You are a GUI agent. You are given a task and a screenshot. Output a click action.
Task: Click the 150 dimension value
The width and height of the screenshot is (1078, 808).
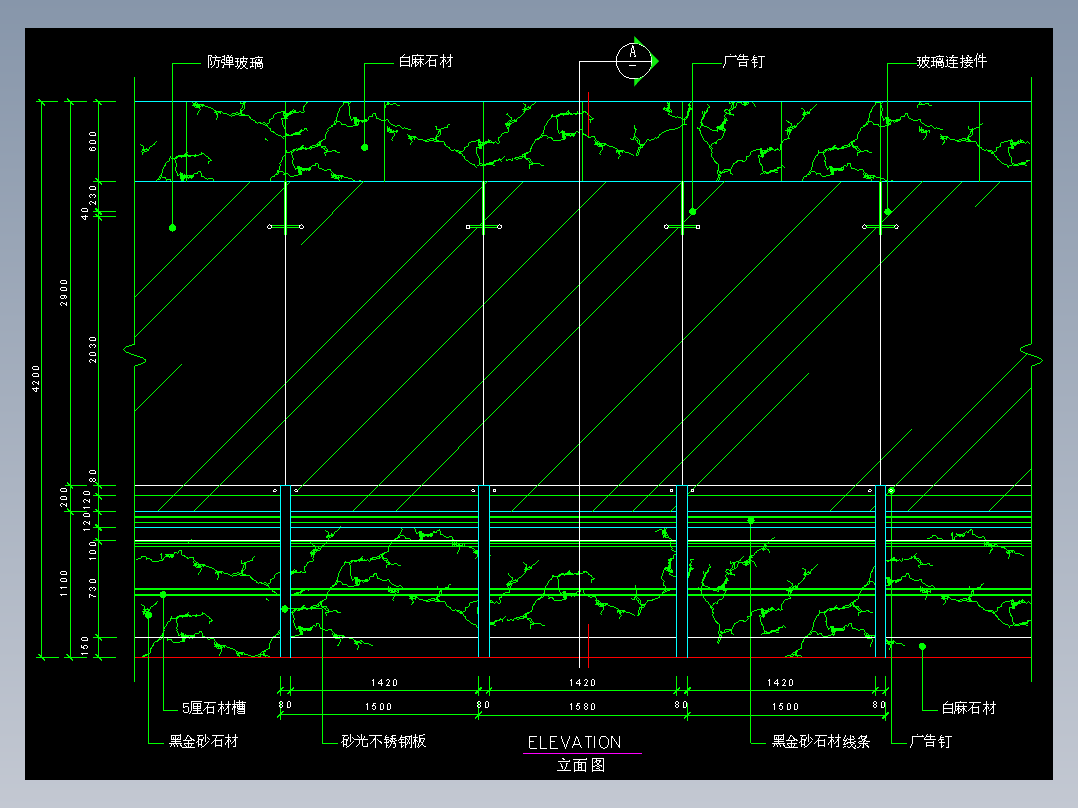(85, 646)
